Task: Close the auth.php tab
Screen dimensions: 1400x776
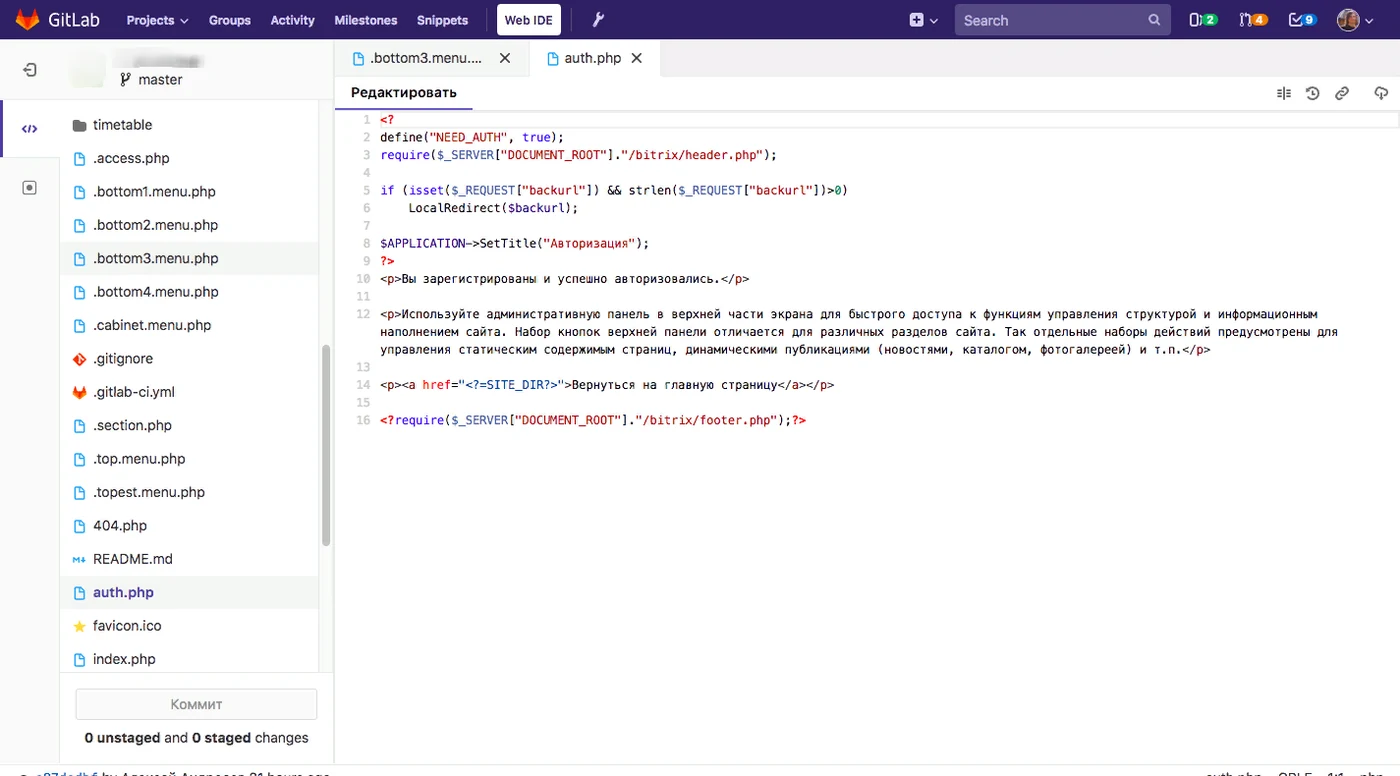Action: (x=637, y=58)
